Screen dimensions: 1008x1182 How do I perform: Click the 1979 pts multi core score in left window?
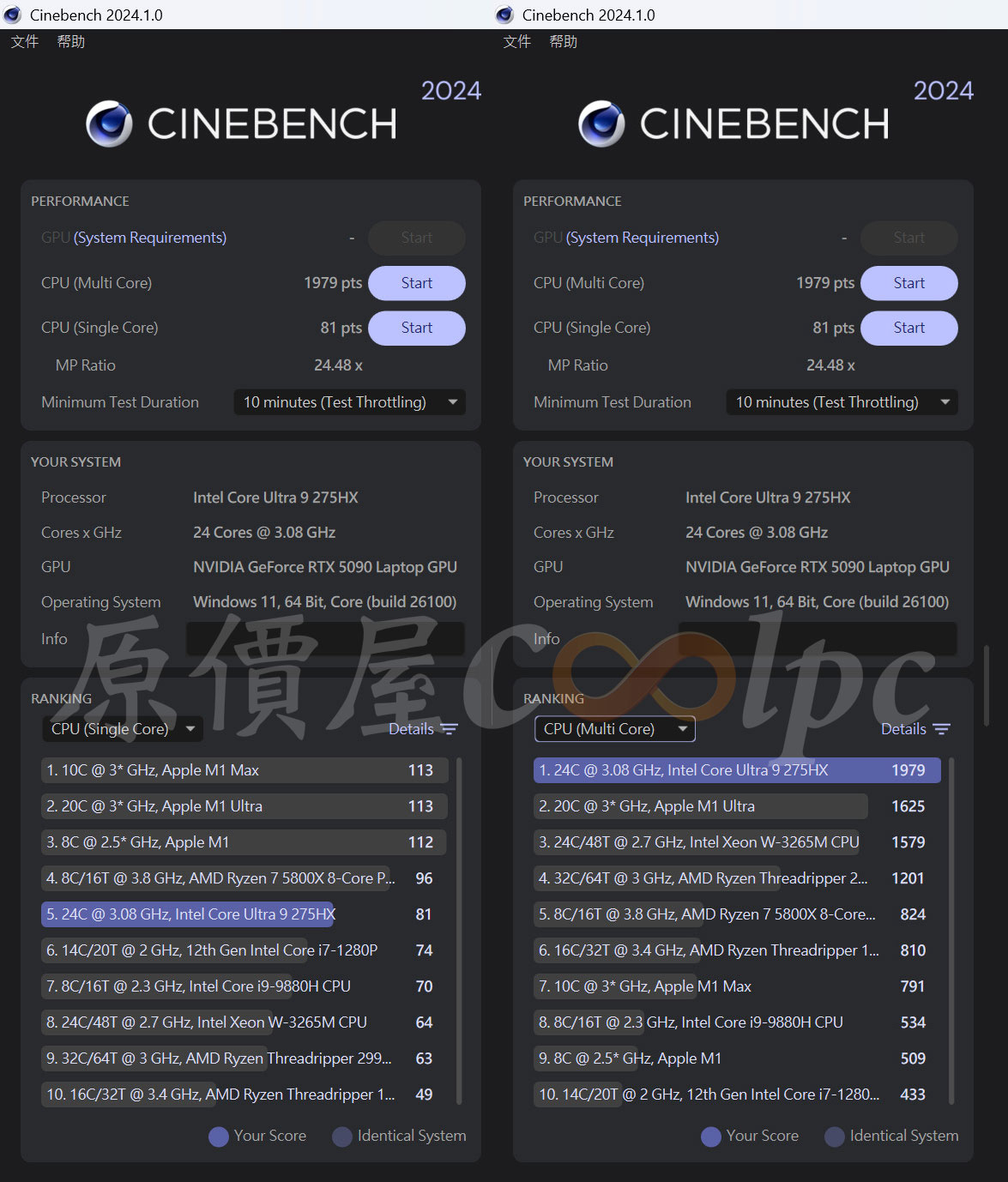[x=333, y=283]
